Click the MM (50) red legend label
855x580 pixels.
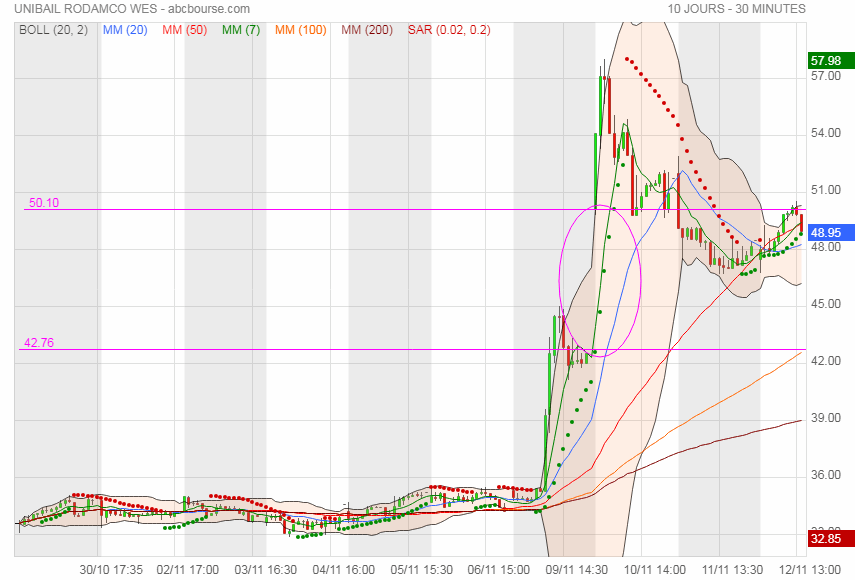(x=184, y=30)
